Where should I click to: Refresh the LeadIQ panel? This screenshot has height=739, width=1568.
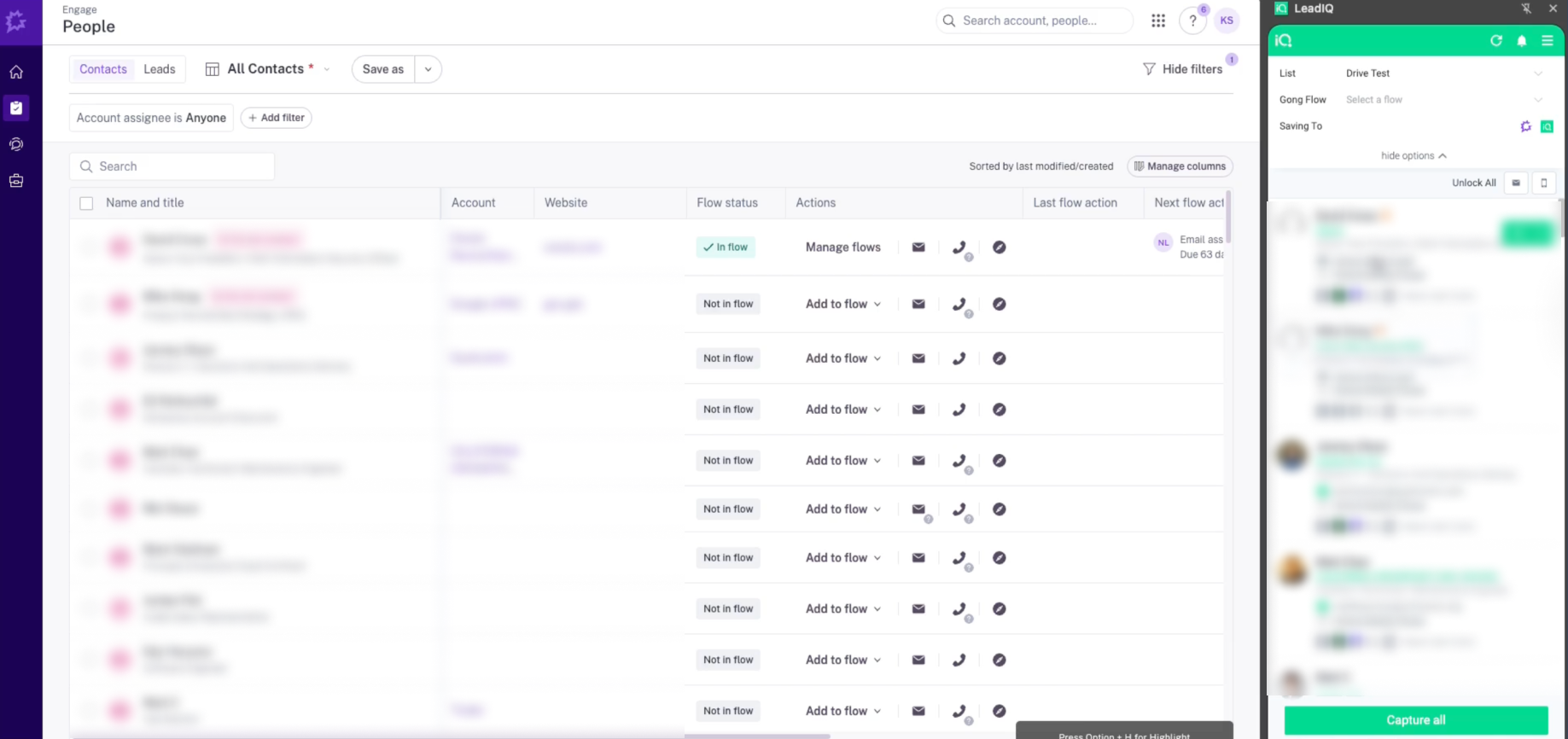pos(1496,40)
